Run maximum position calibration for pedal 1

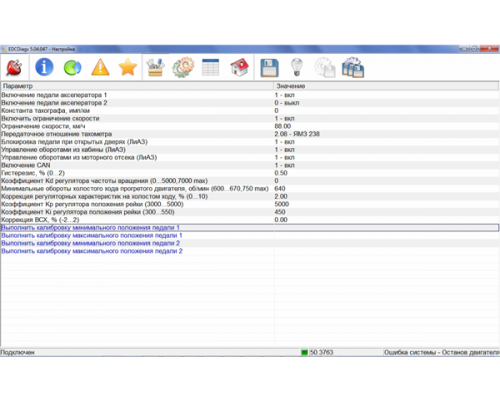92,235
